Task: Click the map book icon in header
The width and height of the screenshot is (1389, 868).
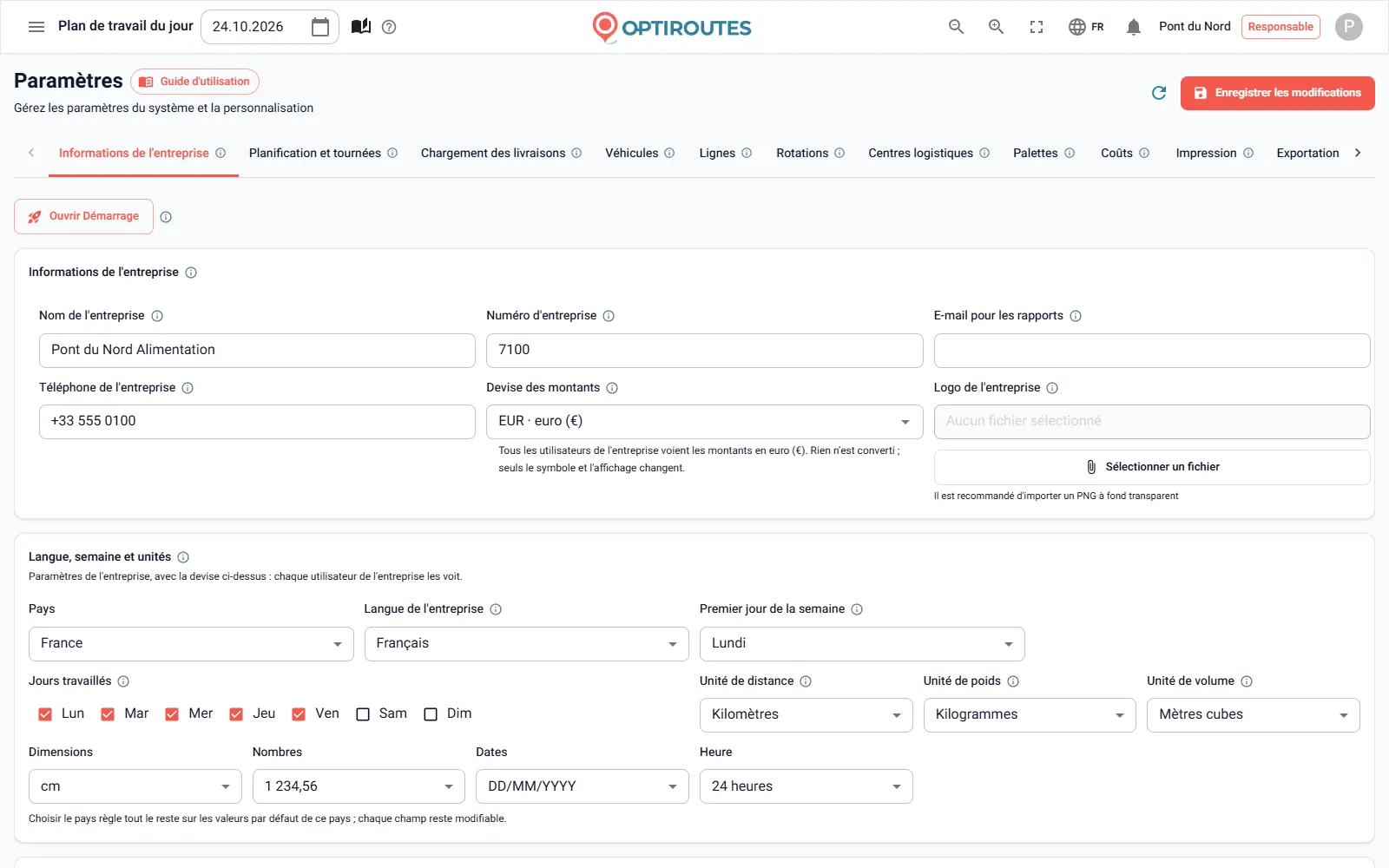Action: [x=361, y=27]
